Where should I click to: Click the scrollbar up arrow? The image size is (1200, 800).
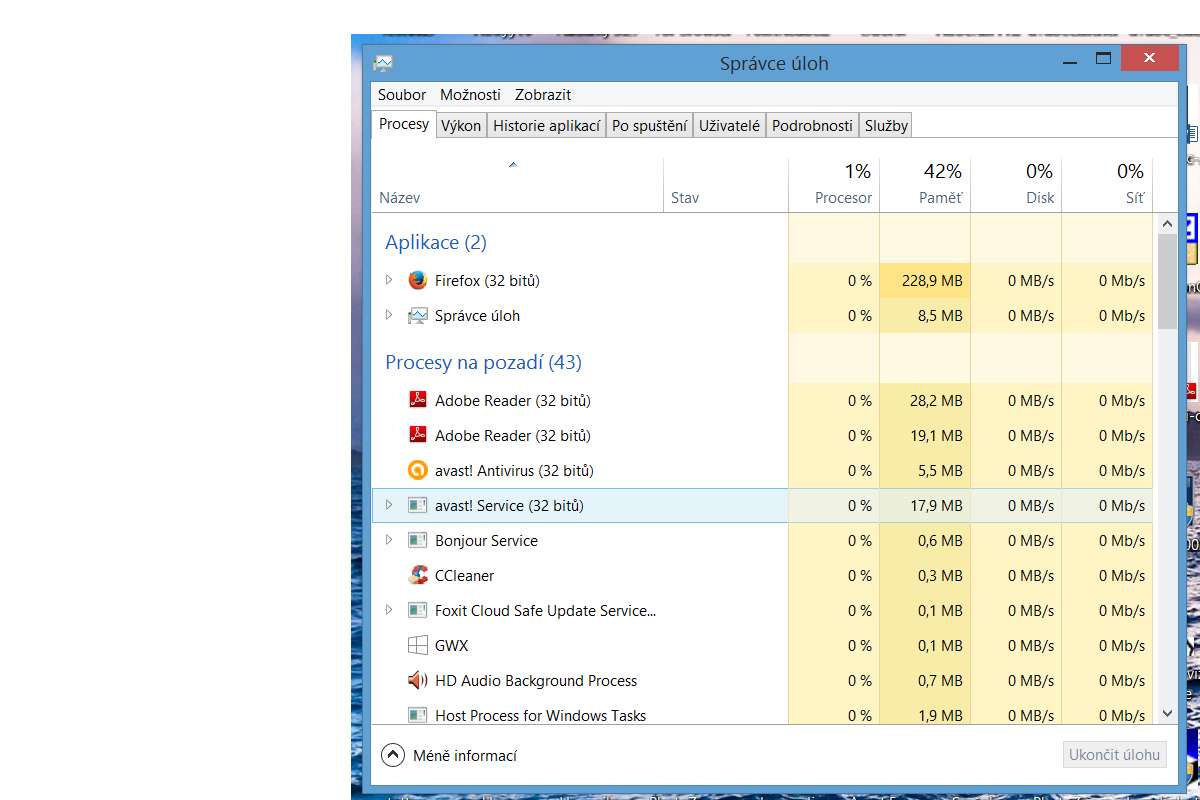click(x=1167, y=223)
